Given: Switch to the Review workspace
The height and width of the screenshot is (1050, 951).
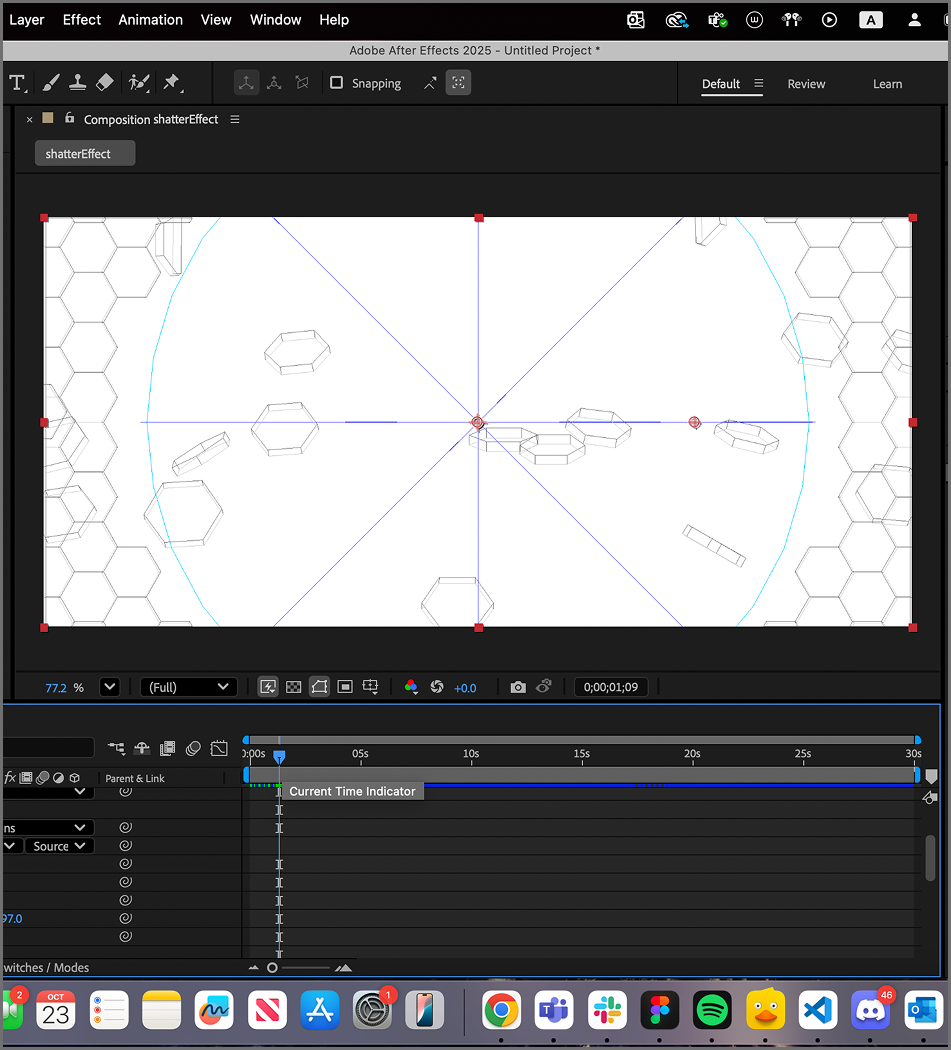Looking at the screenshot, I should click(x=806, y=84).
